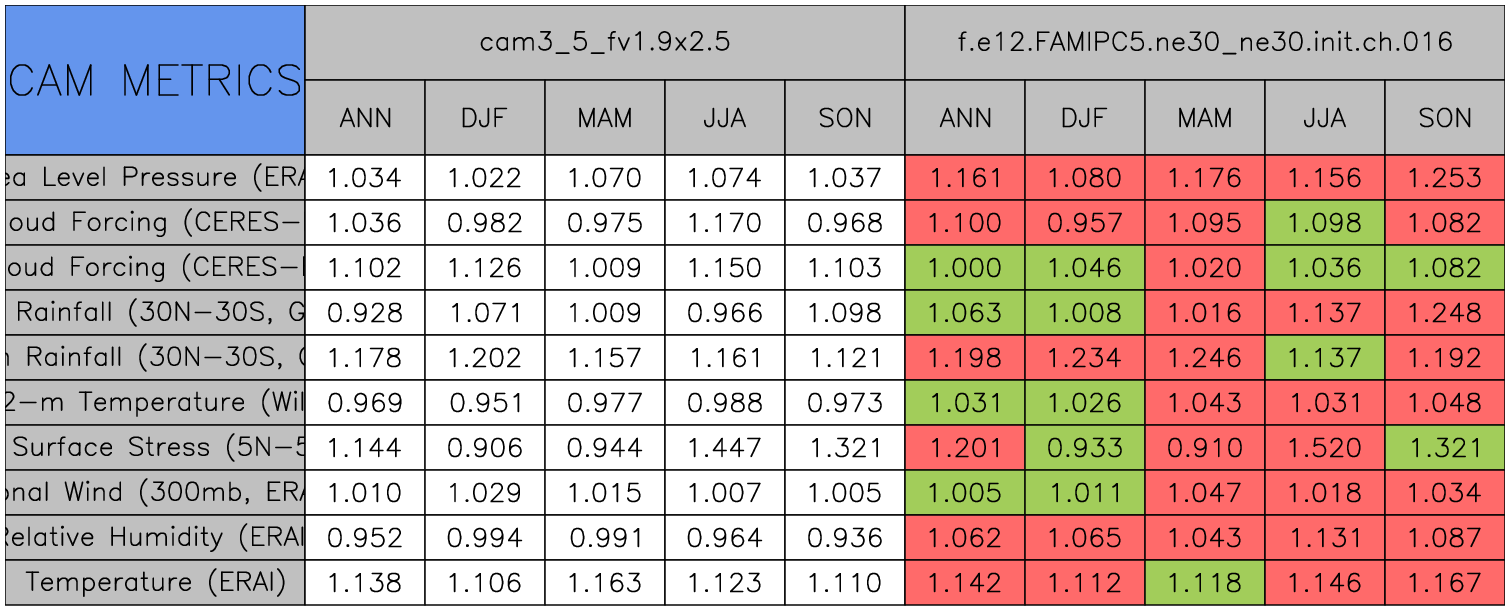The height and width of the screenshot is (611, 1510).
Task: Select the green cell showing 1.000
Action: pos(965,268)
